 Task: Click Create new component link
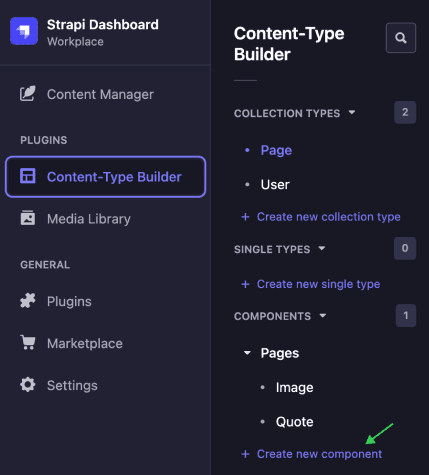[x=319, y=454]
